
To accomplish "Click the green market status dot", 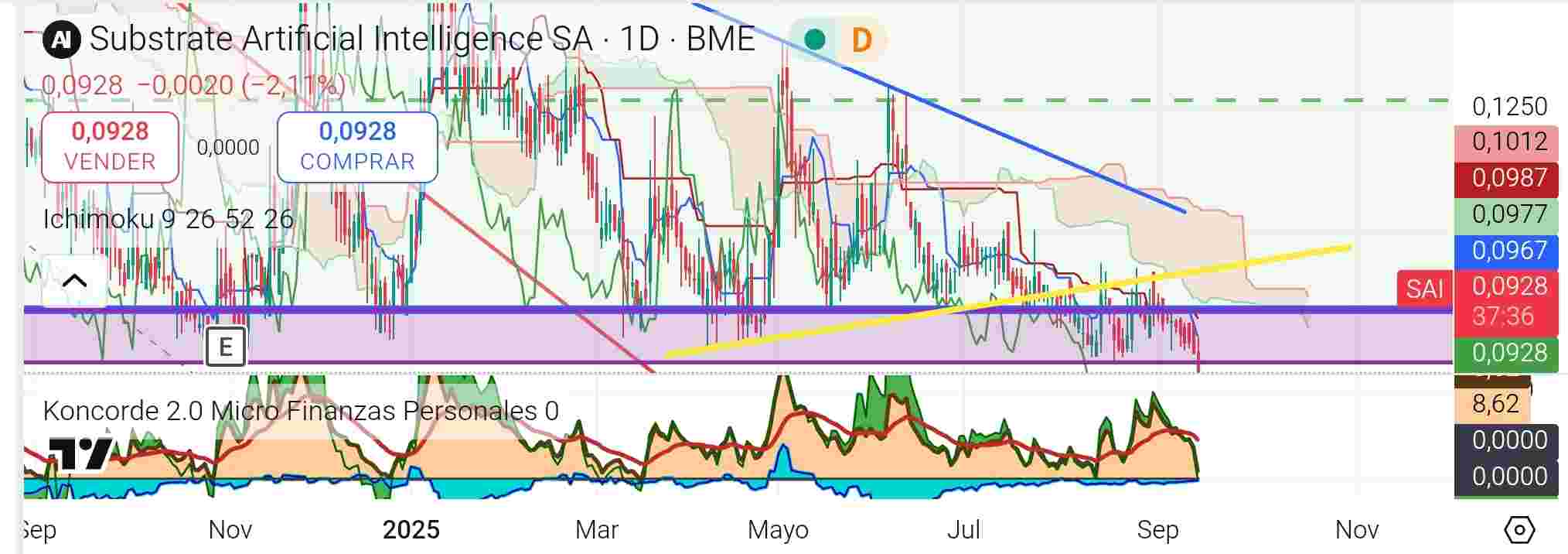I will [x=814, y=39].
